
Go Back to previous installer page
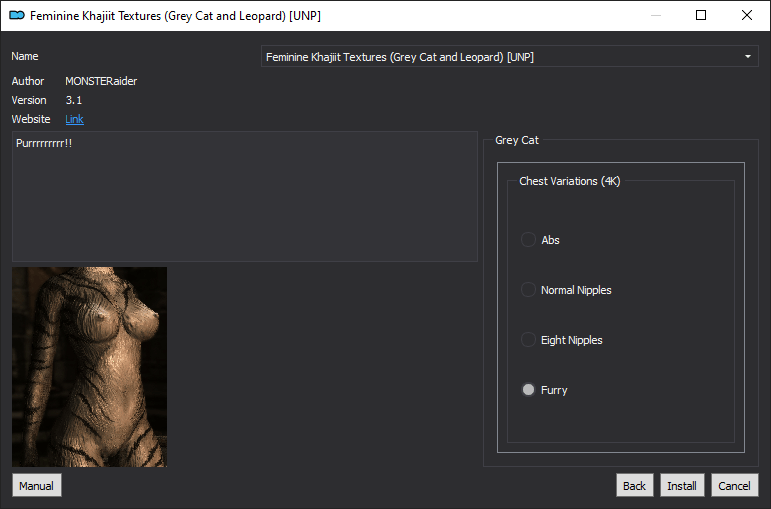pos(634,486)
